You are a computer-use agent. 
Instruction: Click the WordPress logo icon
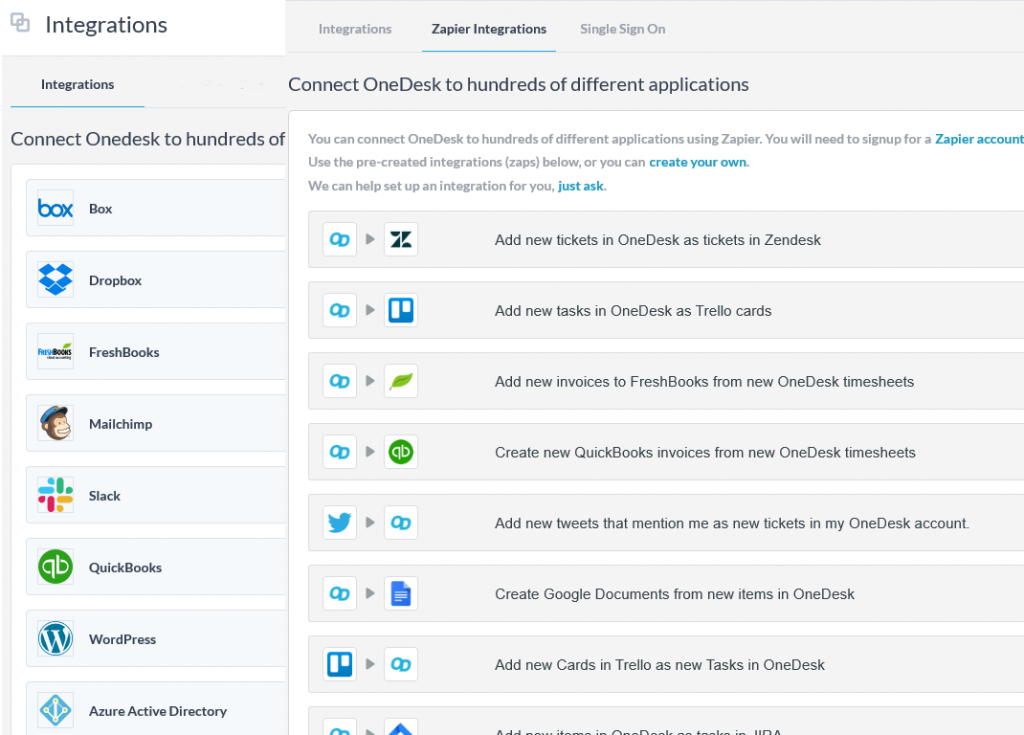click(55, 639)
